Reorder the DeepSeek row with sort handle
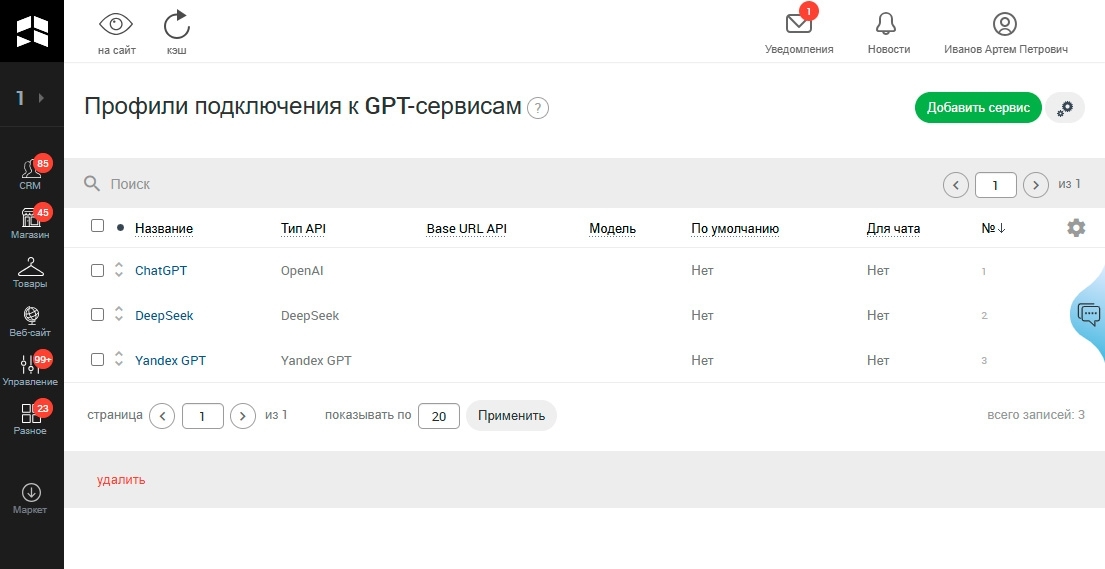The image size is (1105, 569). pos(119,314)
